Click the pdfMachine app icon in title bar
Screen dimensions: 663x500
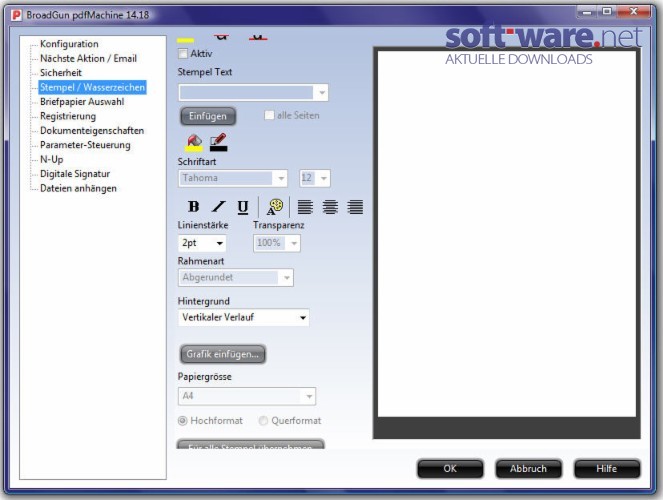coord(16,15)
